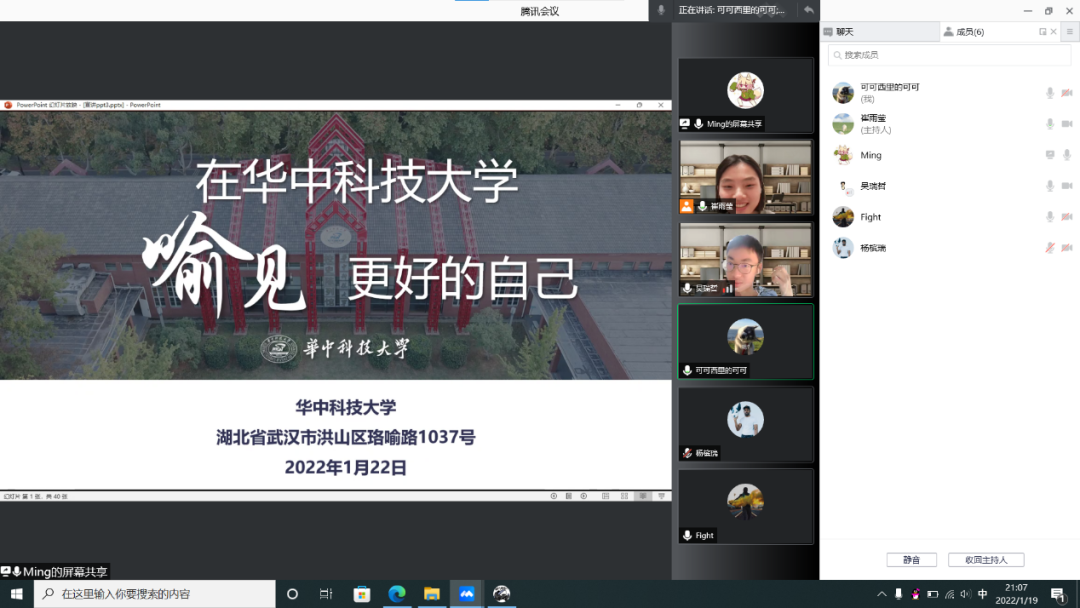Click the 收回主持人 reclaim host button
Screen dimensions: 1080x608
[986, 560]
